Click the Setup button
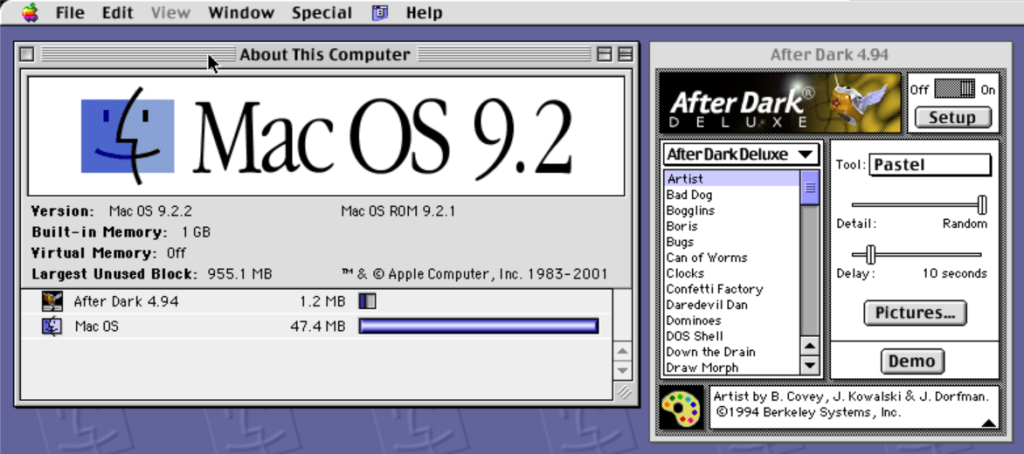Viewport: 1024px width, 454px height. [952, 117]
